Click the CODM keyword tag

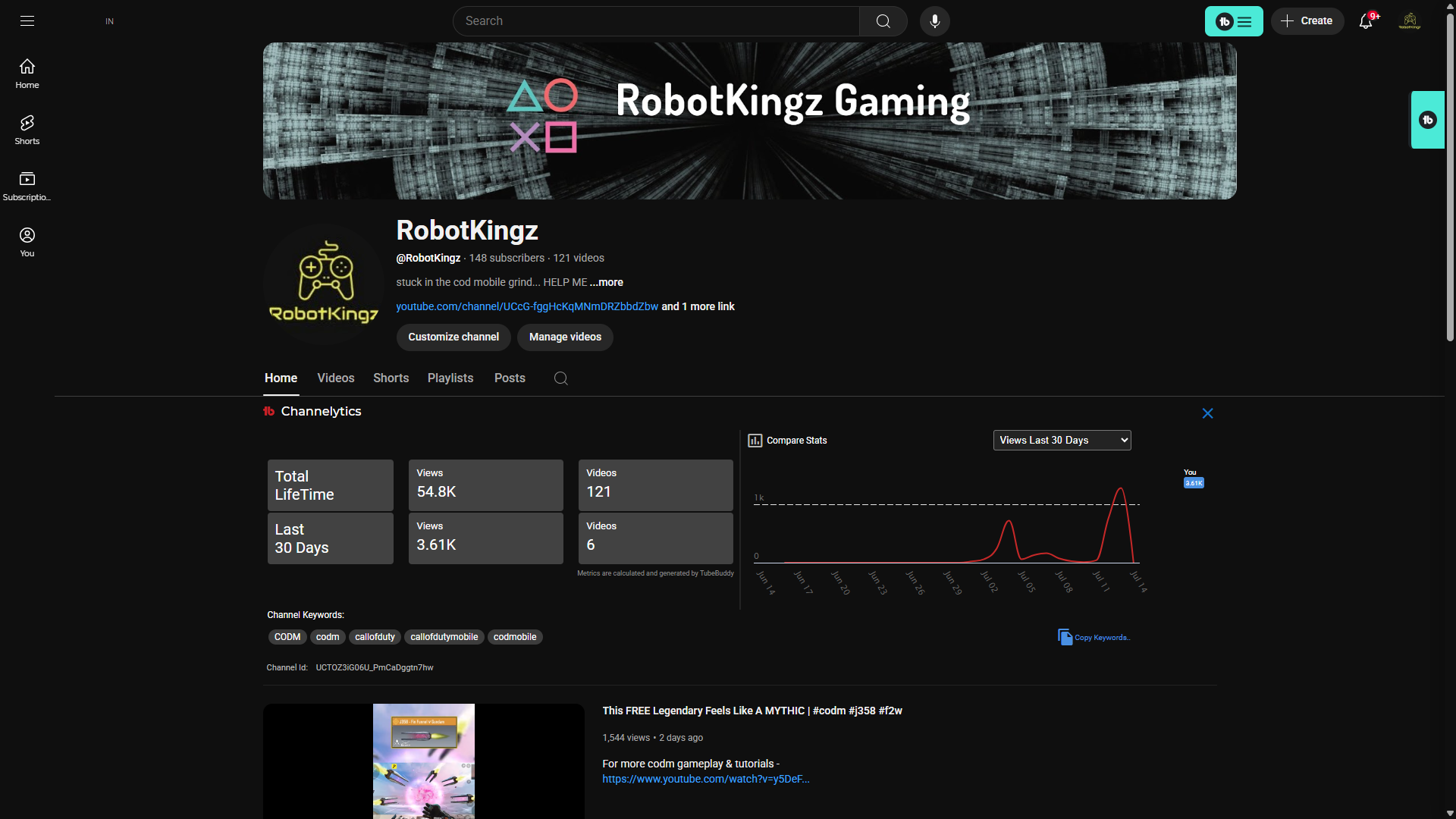[x=287, y=637]
